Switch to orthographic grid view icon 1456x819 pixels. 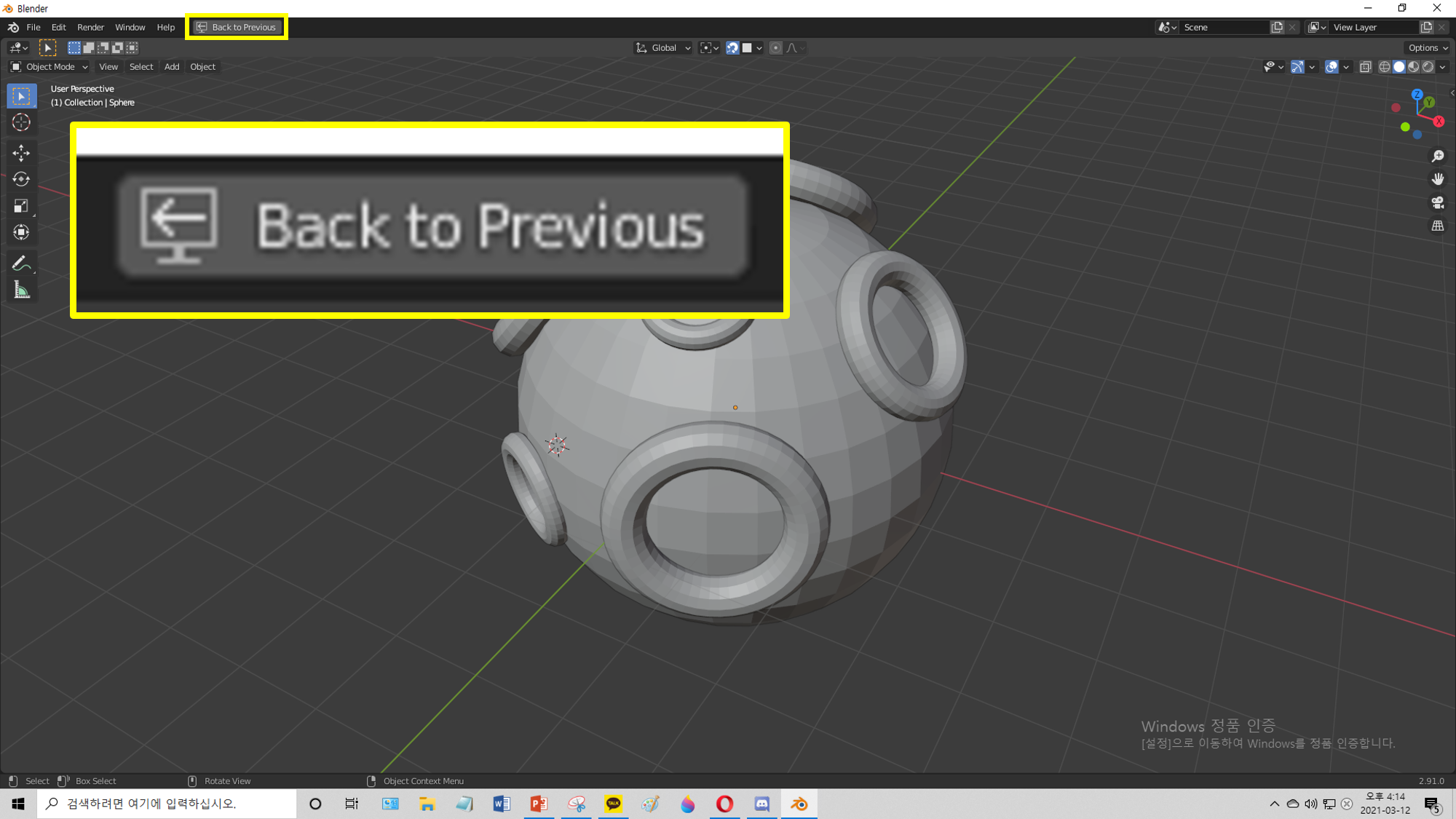click(x=1438, y=226)
